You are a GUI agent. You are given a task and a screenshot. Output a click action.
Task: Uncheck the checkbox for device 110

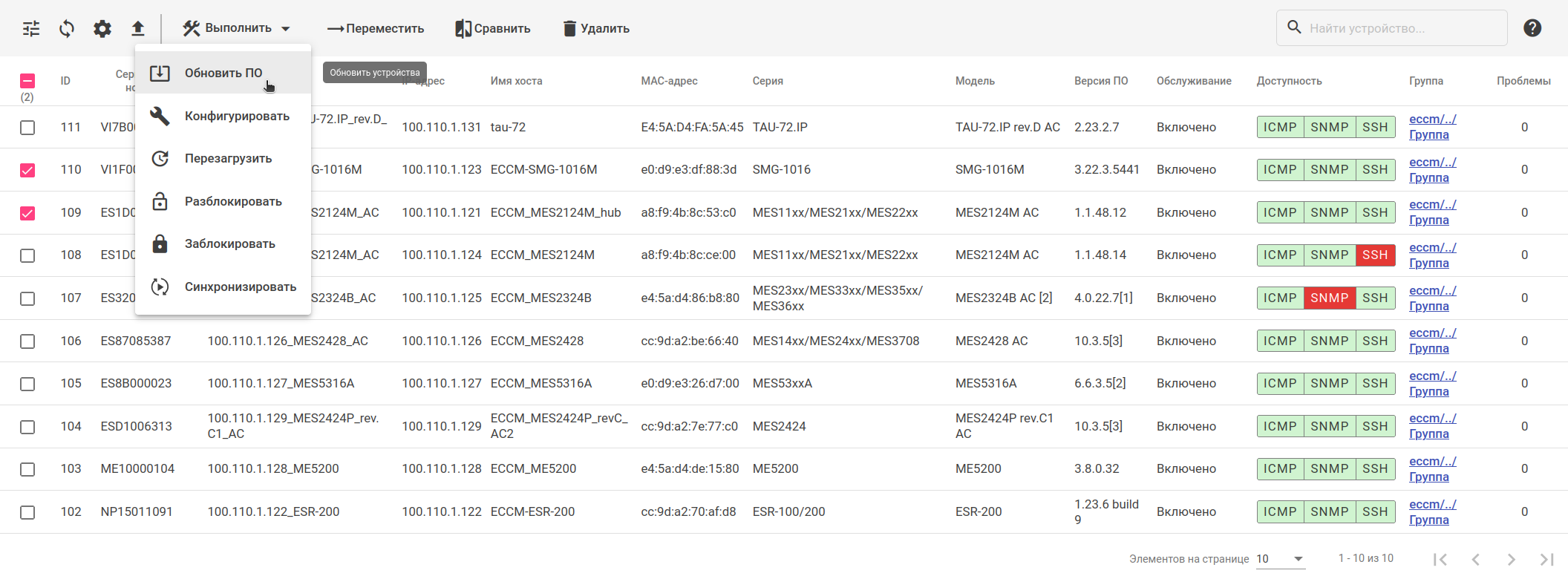point(27,170)
